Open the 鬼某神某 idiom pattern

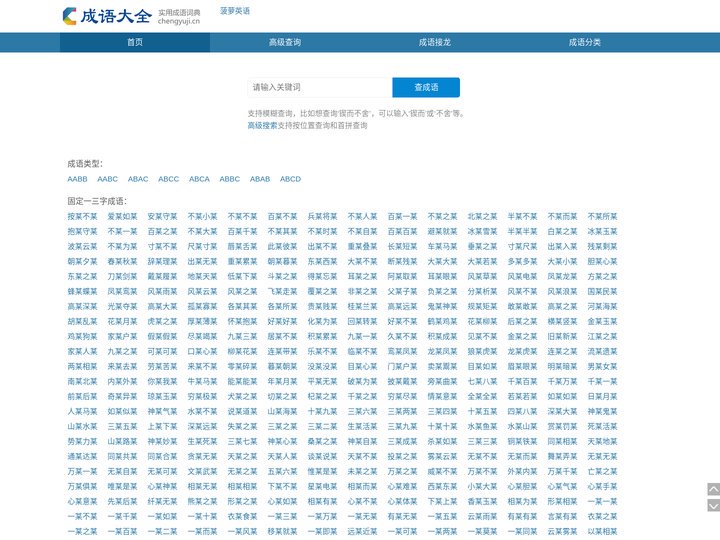[442, 306]
